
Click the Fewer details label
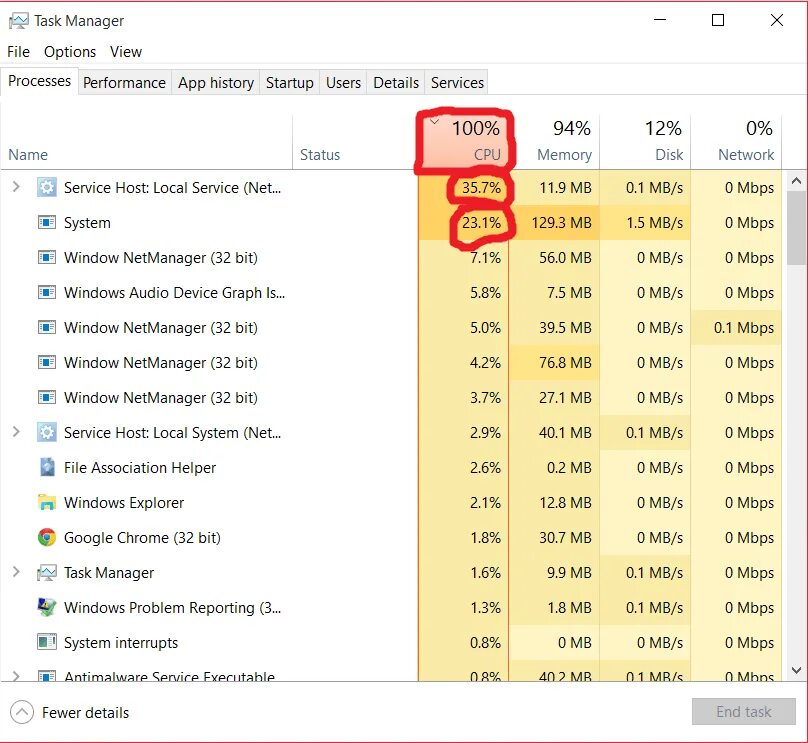coord(86,713)
